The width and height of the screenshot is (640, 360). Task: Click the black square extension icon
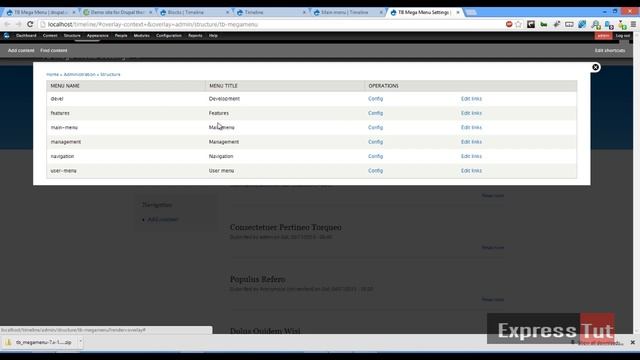(x=531, y=24)
